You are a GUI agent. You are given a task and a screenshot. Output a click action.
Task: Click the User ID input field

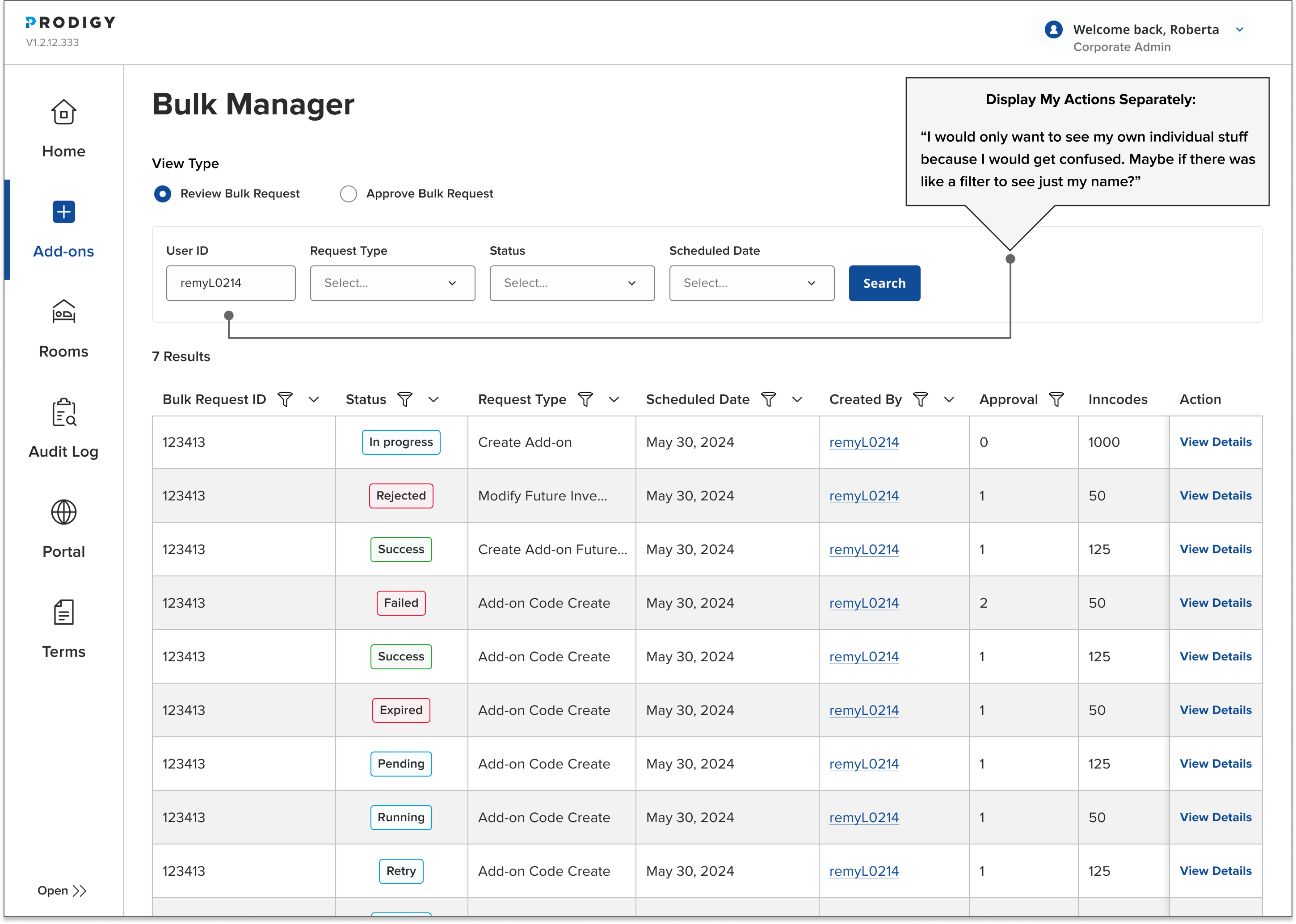click(x=231, y=283)
